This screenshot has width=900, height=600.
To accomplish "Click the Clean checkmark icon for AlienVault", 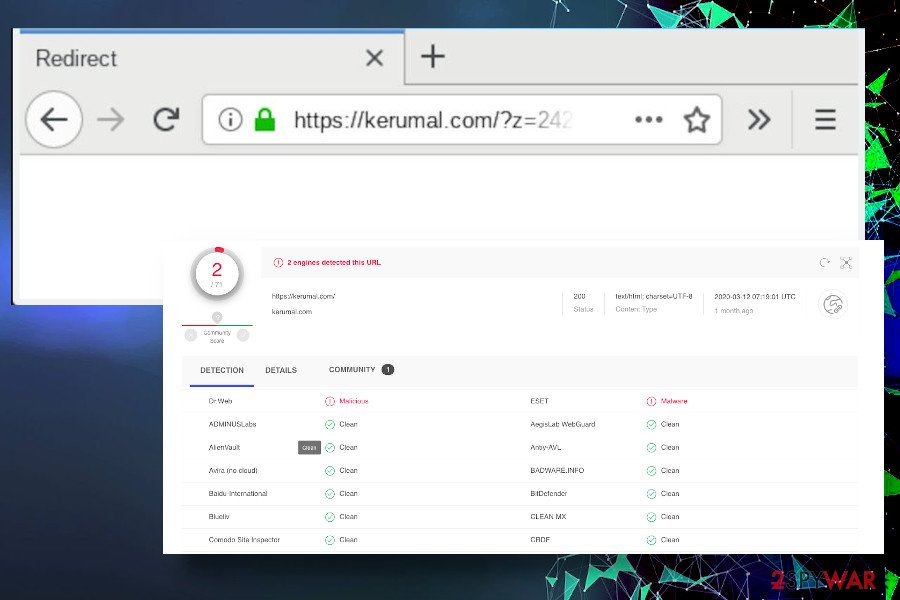I will point(330,447).
